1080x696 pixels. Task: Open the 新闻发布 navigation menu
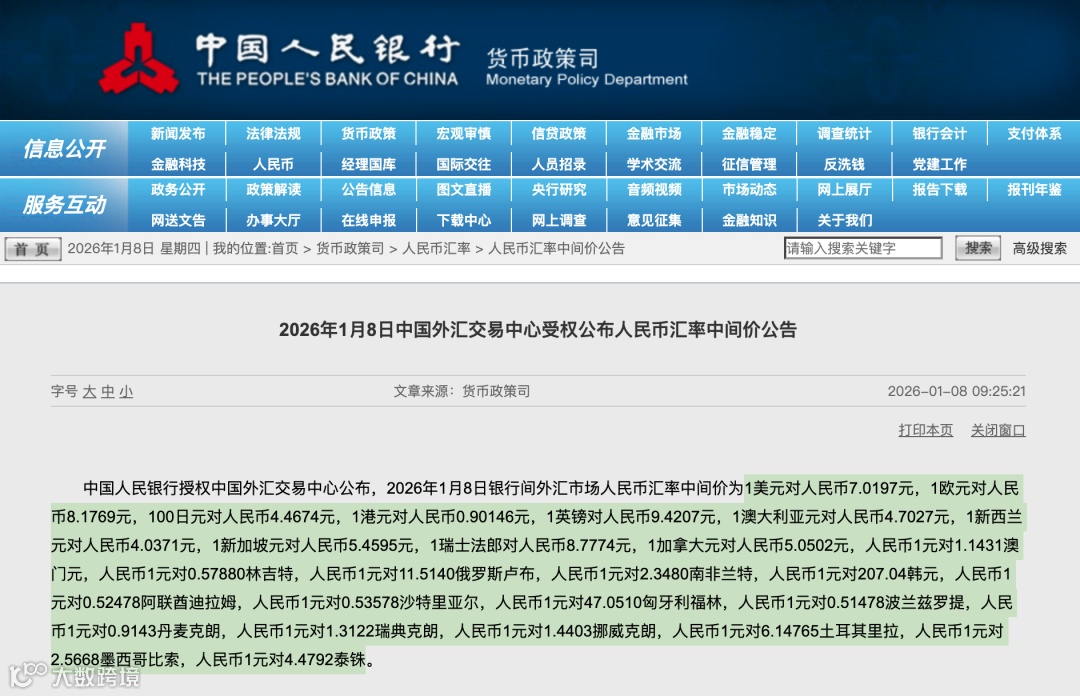point(179,133)
